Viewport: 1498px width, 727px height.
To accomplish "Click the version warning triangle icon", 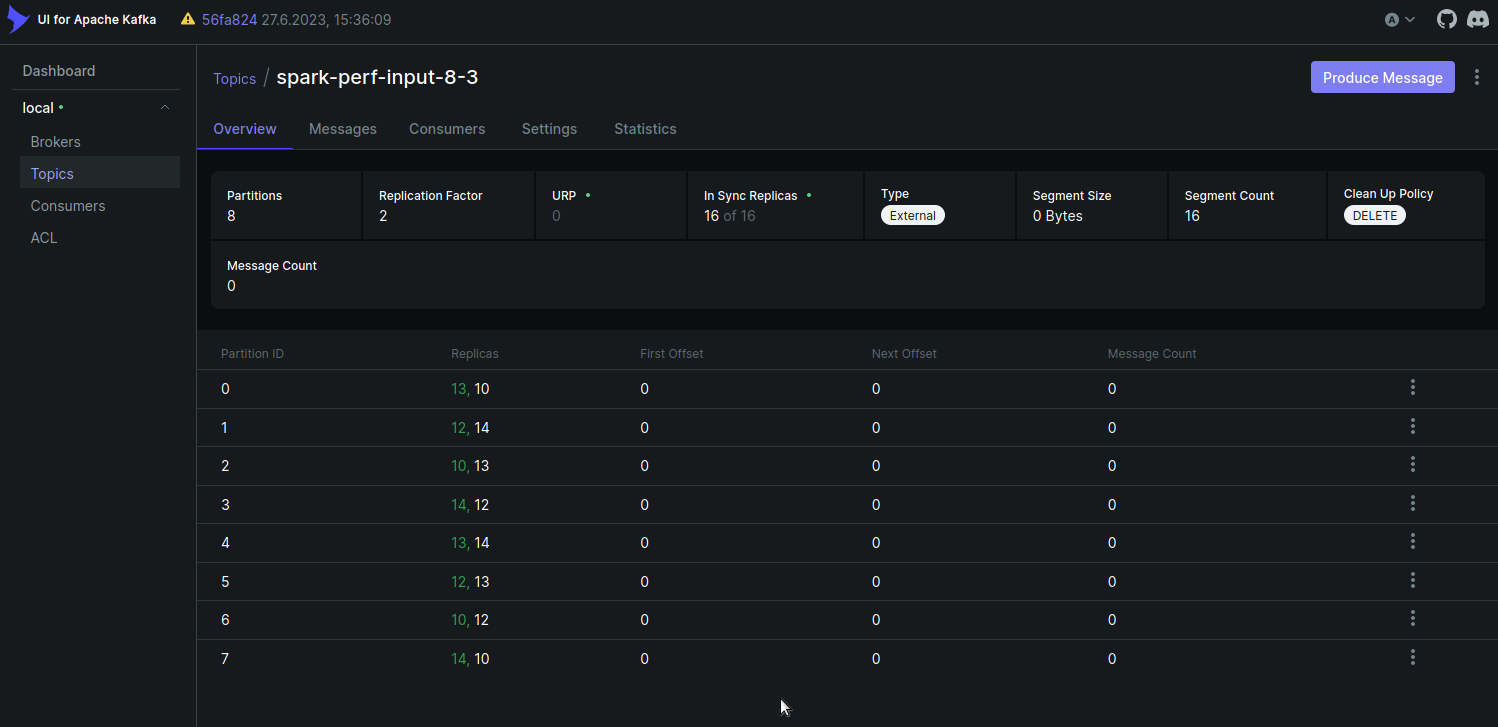I will [x=188, y=19].
